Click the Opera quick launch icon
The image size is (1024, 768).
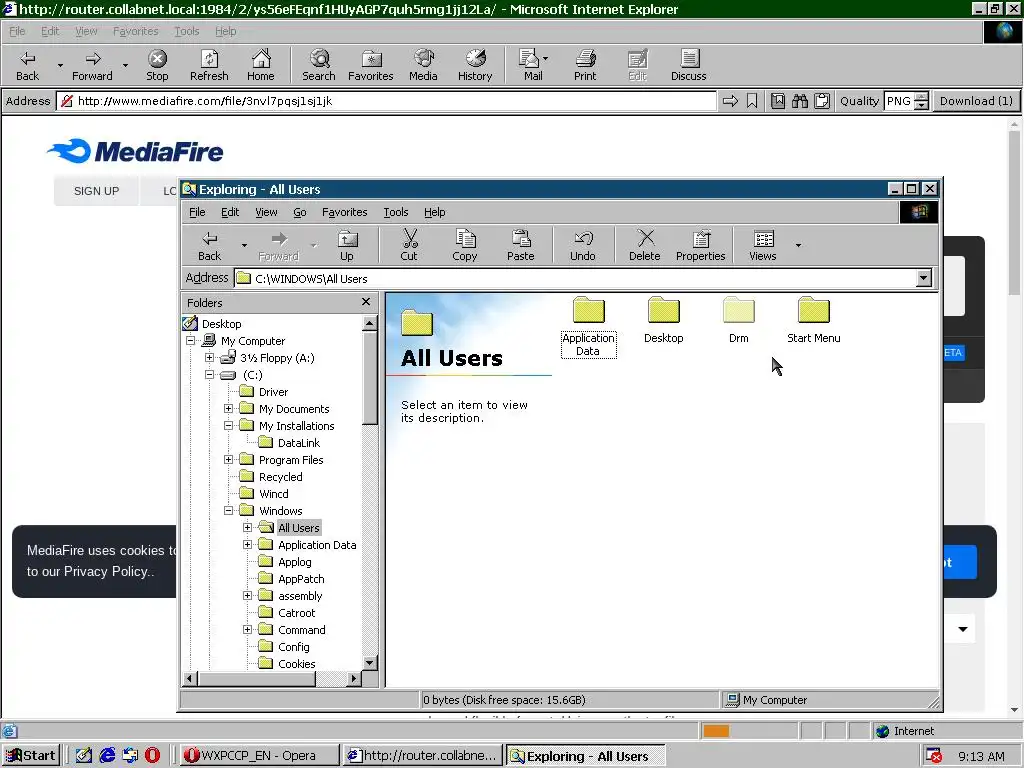tap(152, 756)
